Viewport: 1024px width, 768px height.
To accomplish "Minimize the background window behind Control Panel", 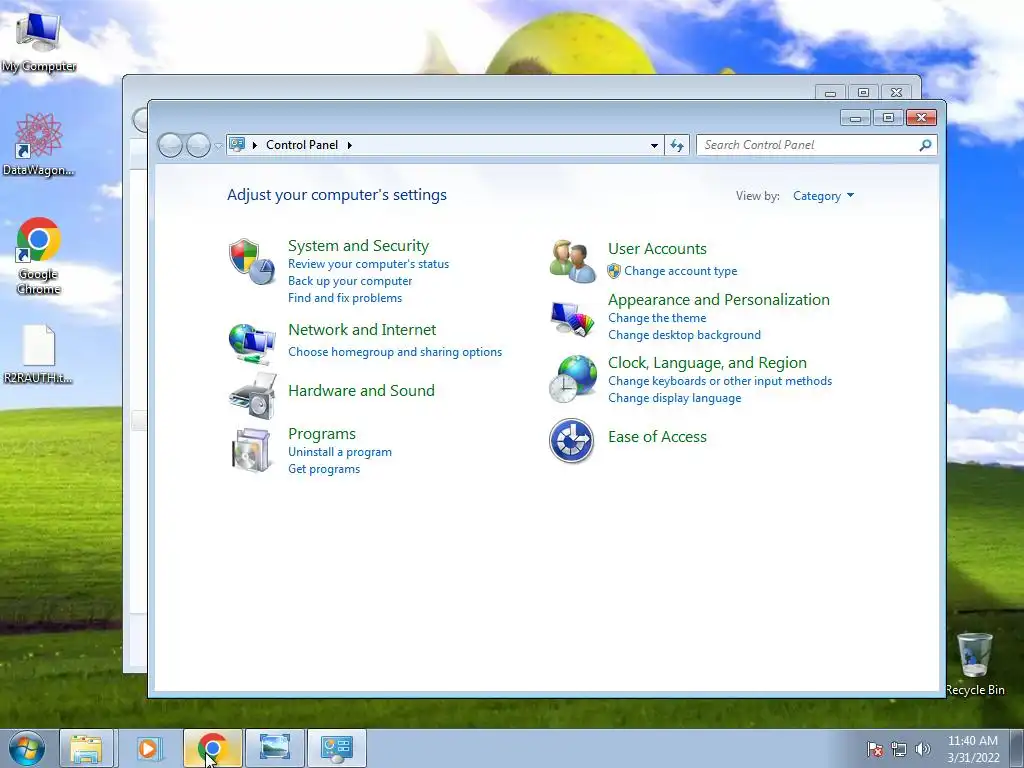I will (831, 93).
